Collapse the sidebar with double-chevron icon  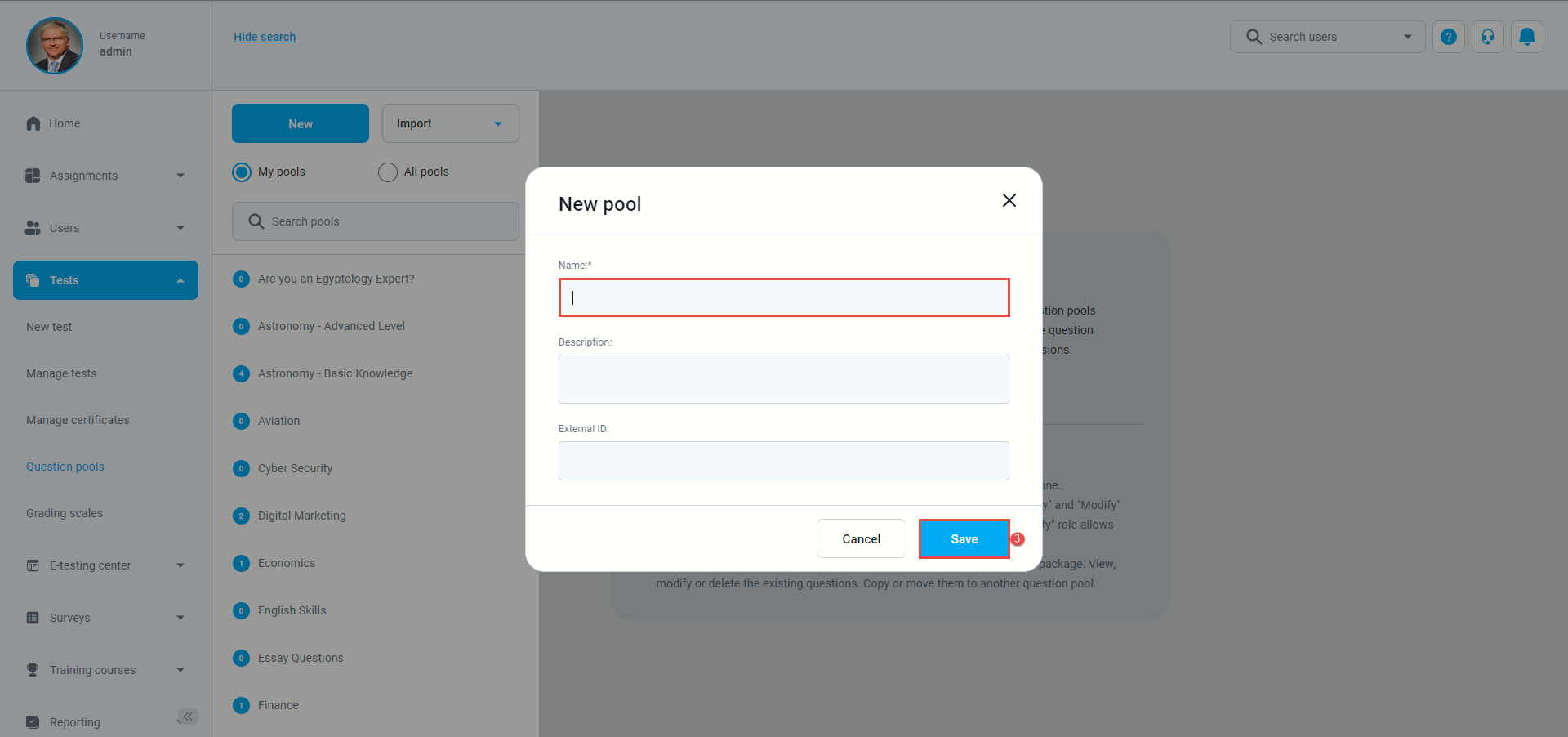[x=188, y=717]
